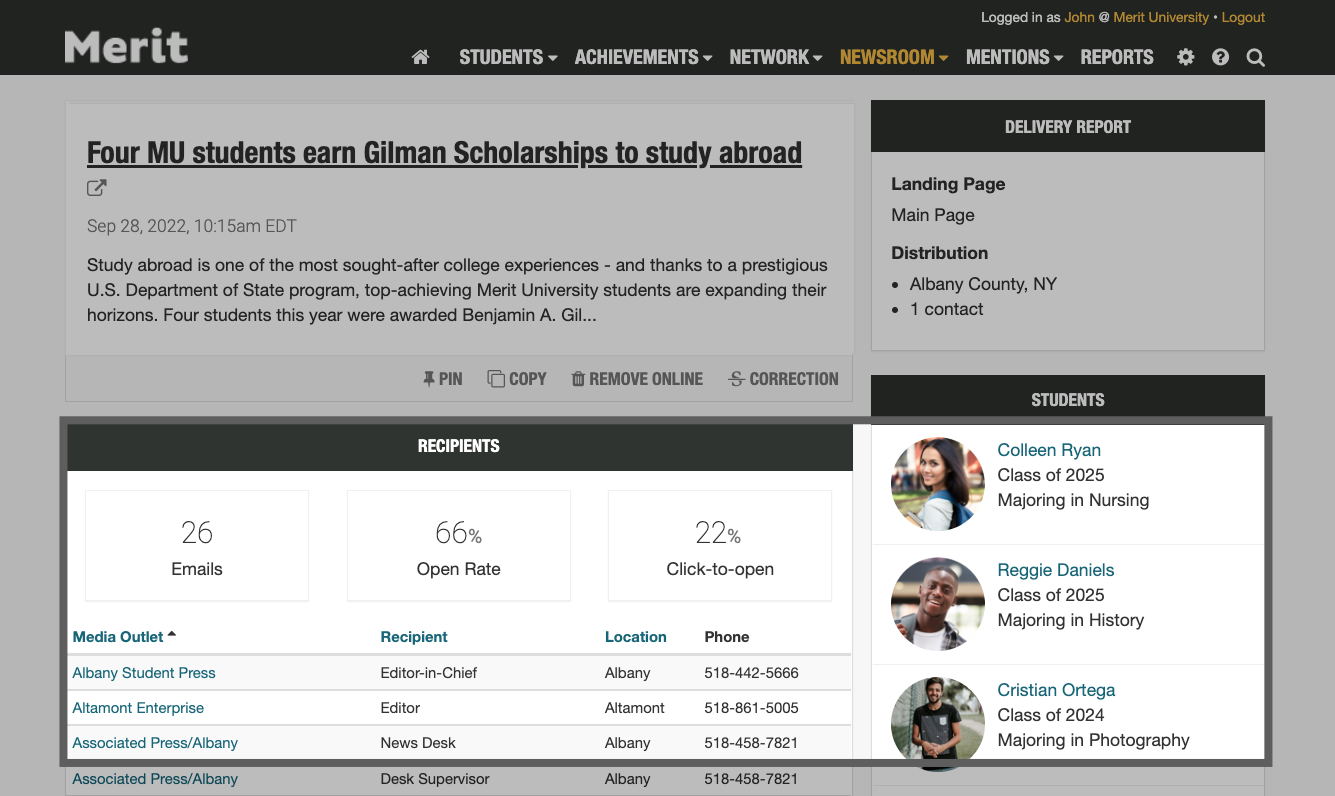Open the Albany Student Press outlet link
Image resolution: width=1335 pixels, height=796 pixels.
pyautogui.click(x=143, y=672)
